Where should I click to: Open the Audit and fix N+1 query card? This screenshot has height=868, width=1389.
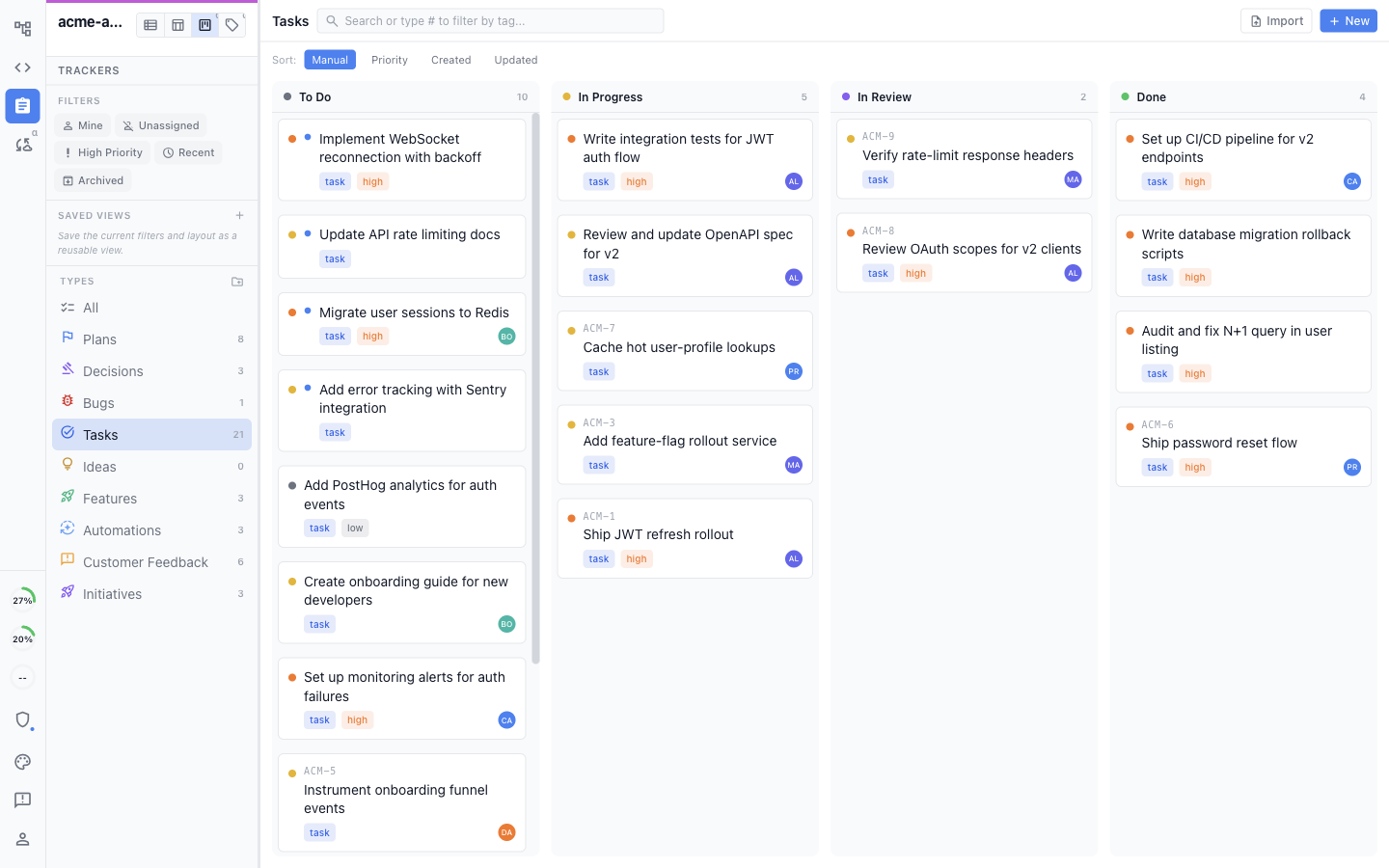(x=1243, y=352)
